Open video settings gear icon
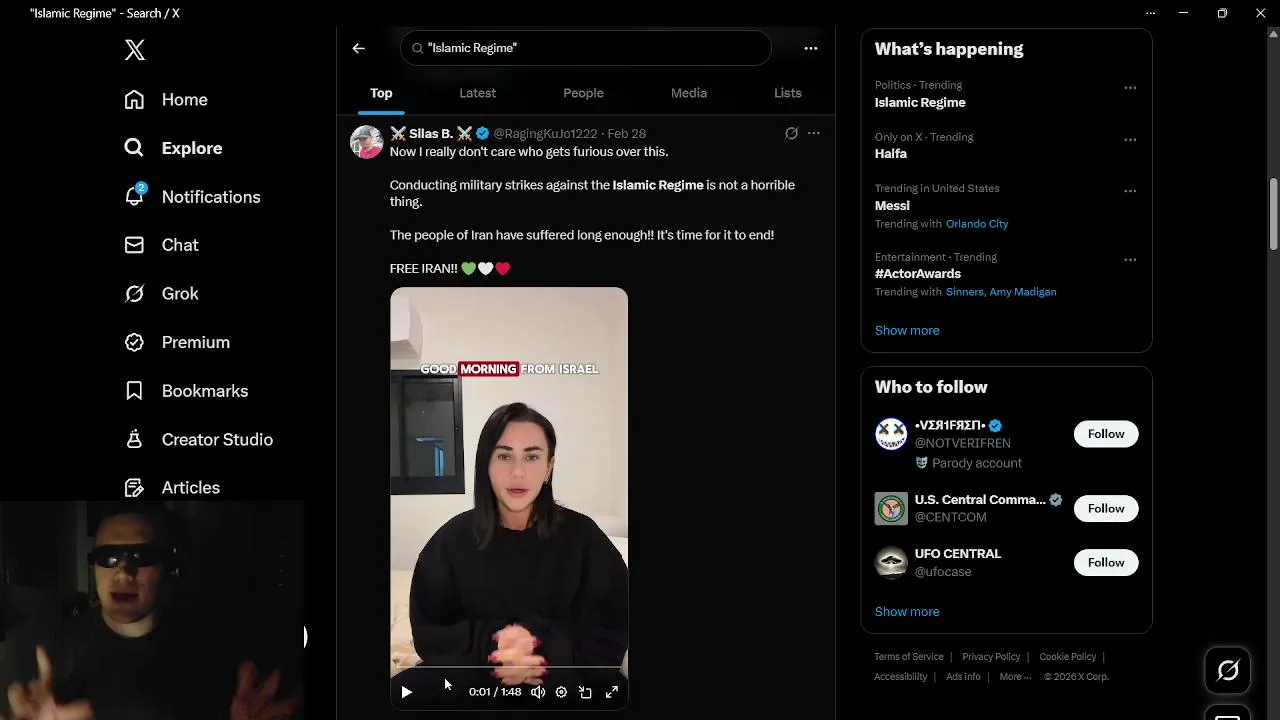This screenshot has width=1280, height=720. pyautogui.click(x=561, y=692)
